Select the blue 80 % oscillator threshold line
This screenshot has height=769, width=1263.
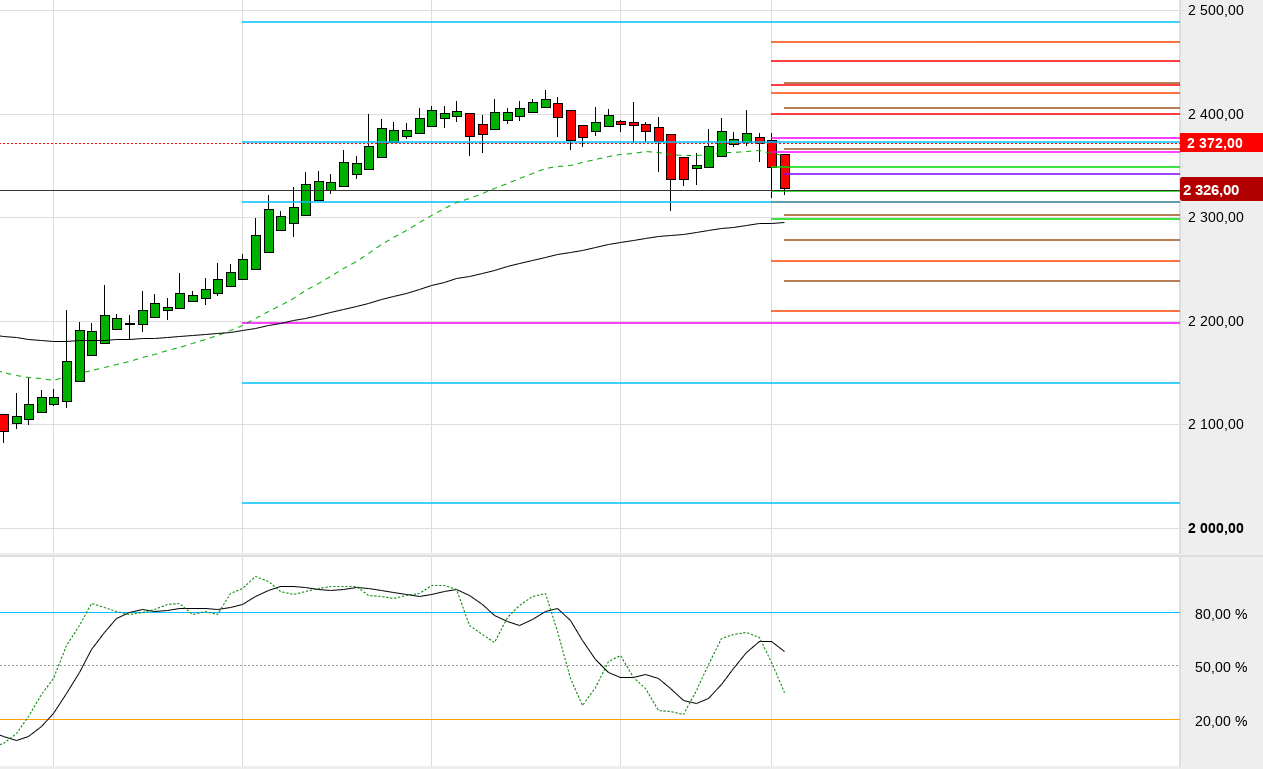tap(590, 612)
